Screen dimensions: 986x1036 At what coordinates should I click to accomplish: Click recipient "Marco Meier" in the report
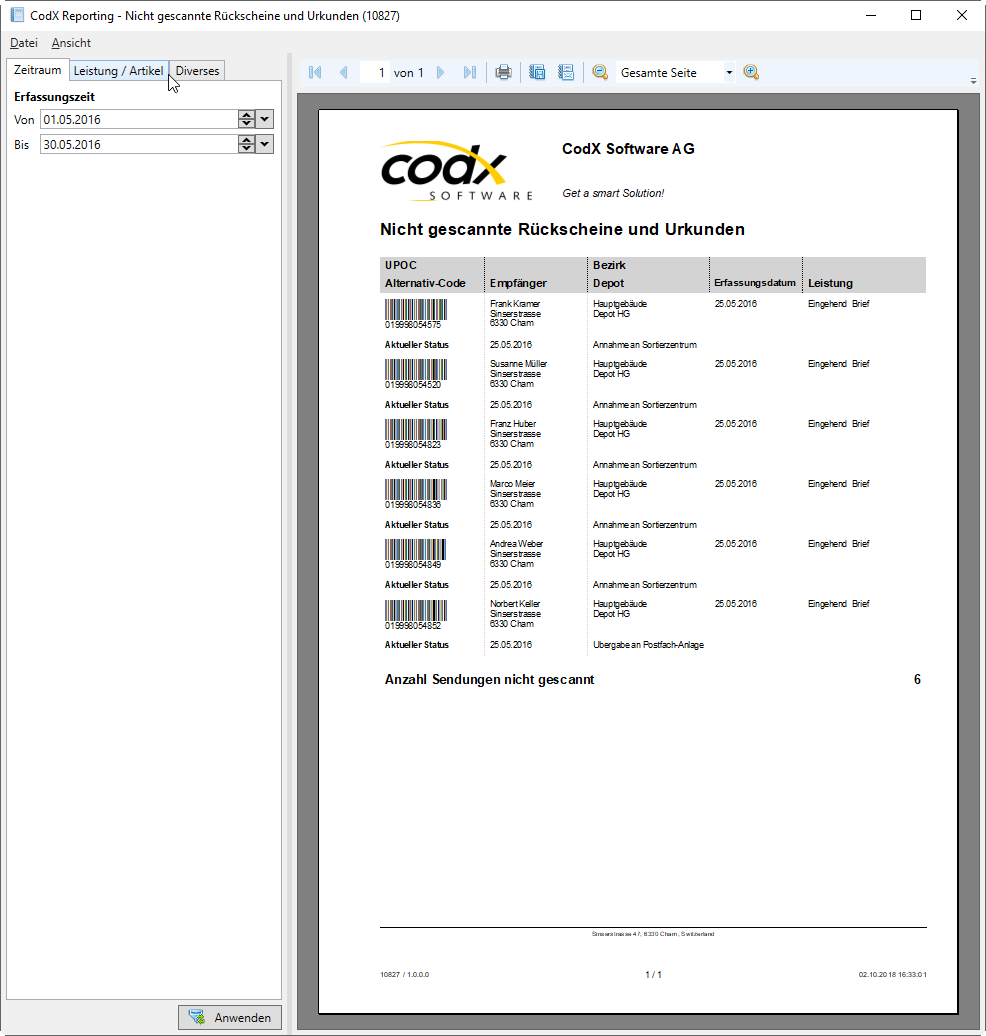pos(512,484)
